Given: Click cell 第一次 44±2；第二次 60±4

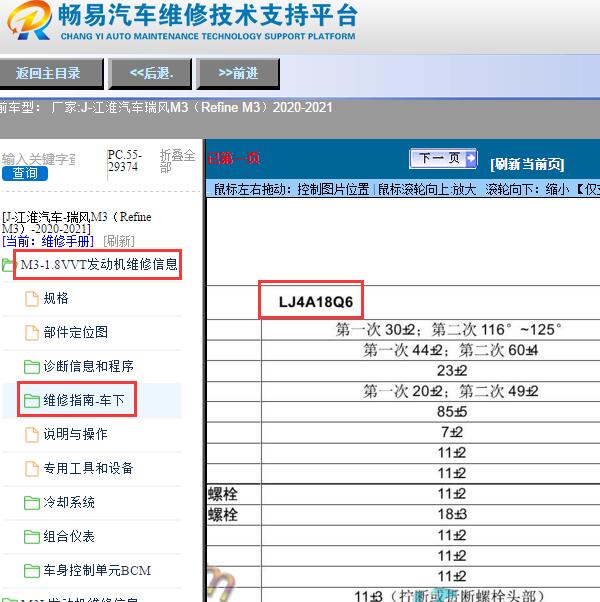Looking at the screenshot, I should [x=450, y=350].
